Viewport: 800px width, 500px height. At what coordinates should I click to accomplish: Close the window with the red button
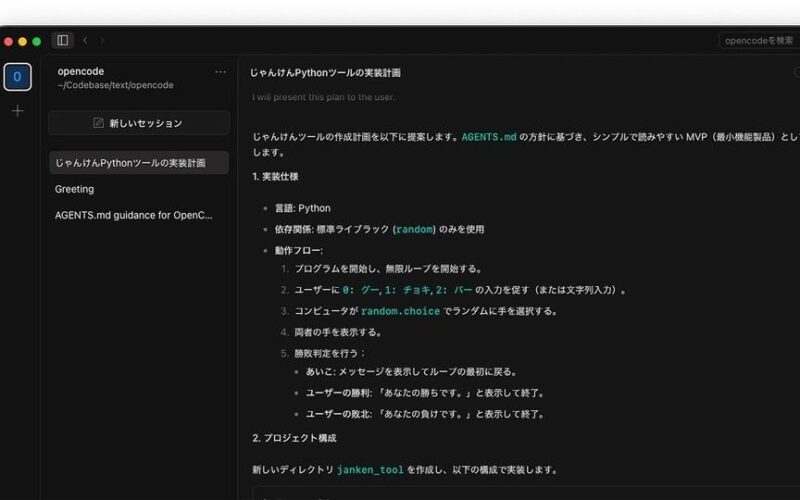pos(8,41)
